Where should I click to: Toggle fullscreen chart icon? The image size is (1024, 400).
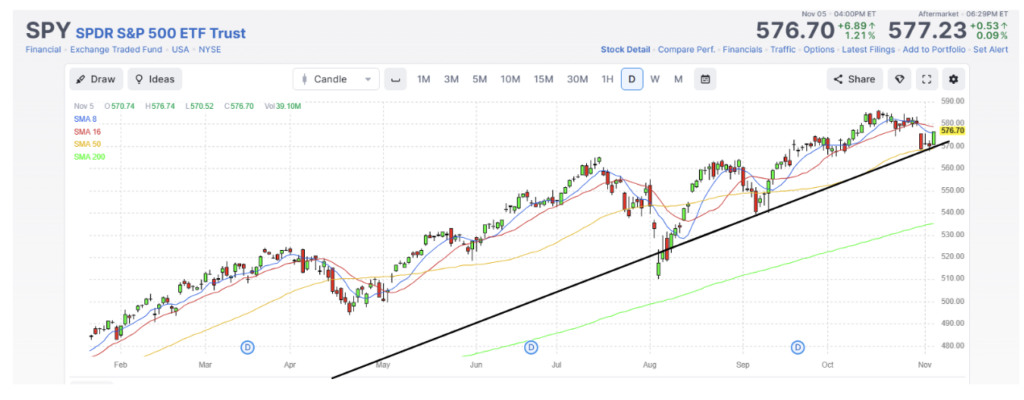point(925,79)
